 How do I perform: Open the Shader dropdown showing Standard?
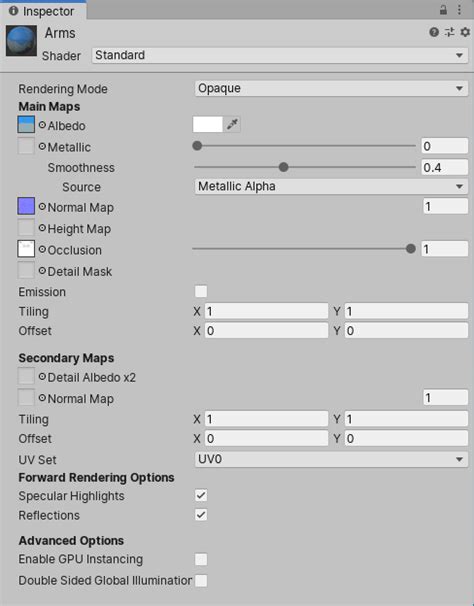tap(280, 55)
